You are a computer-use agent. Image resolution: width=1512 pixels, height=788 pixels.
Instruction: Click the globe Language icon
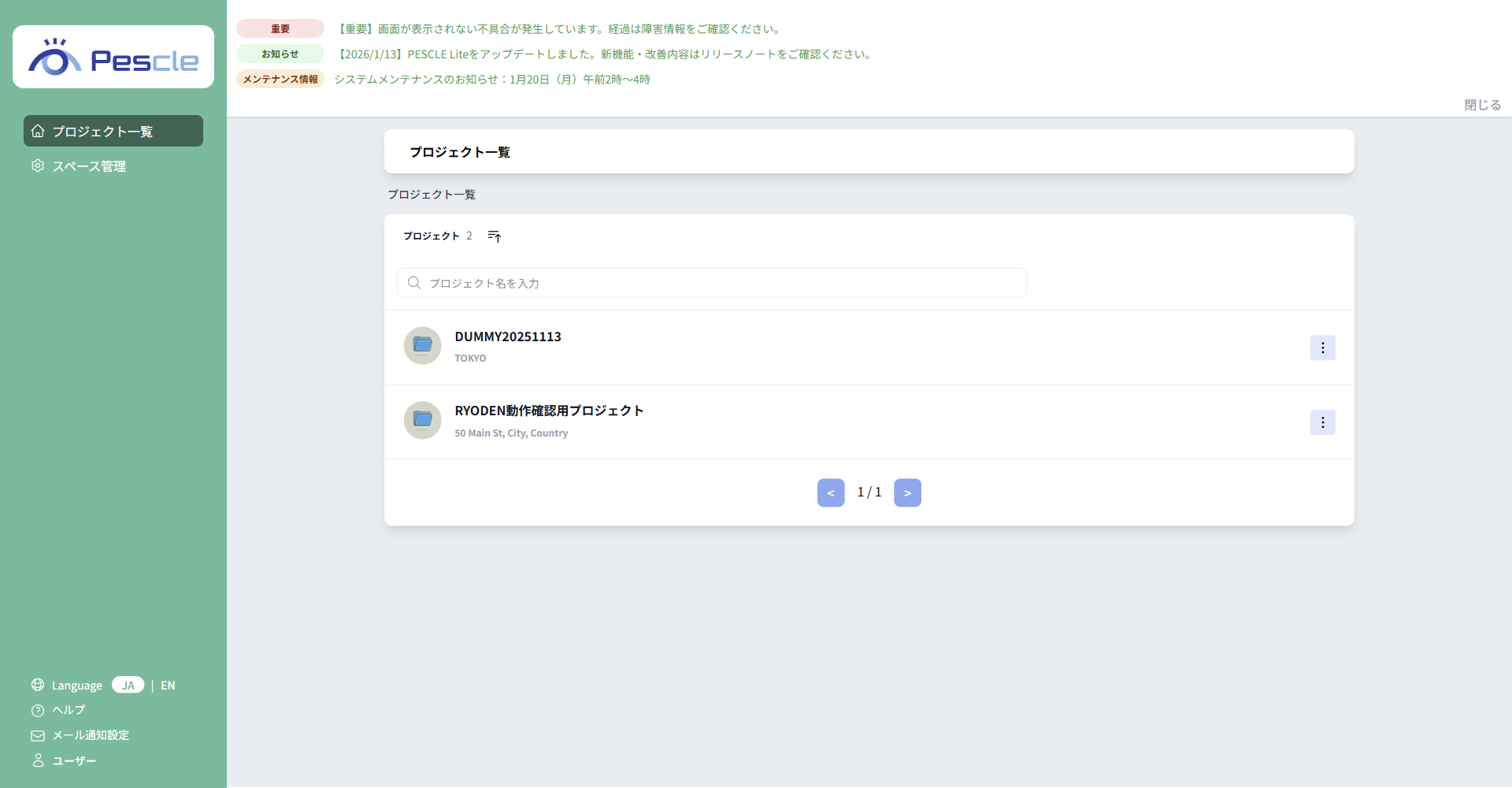tap(38, 685)
